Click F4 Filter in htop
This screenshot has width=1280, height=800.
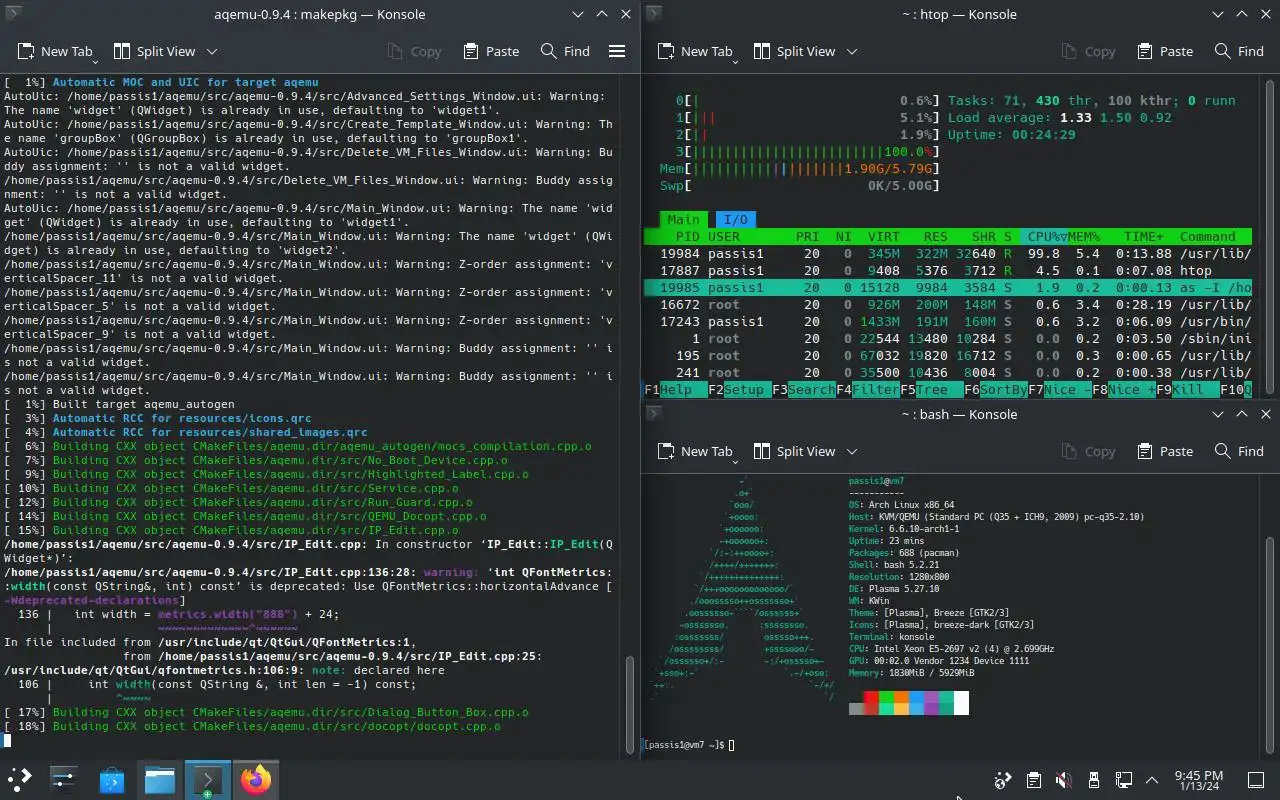(868, 390)
